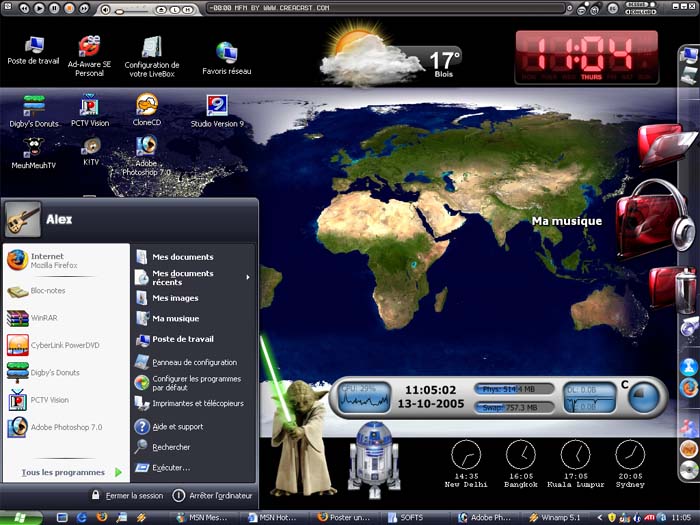Image resolution: width=700 pixels, height=525 pixels.
Task: Click the Firefox icon in the right dock
Action: (x=689, y=387)
